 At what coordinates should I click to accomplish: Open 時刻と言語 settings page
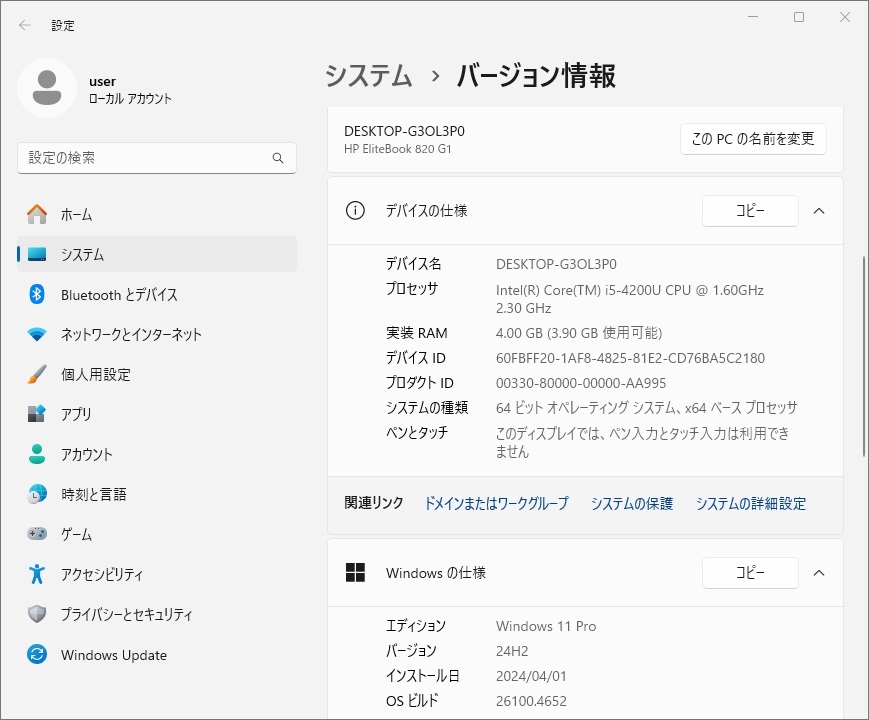tap(157, 494)
